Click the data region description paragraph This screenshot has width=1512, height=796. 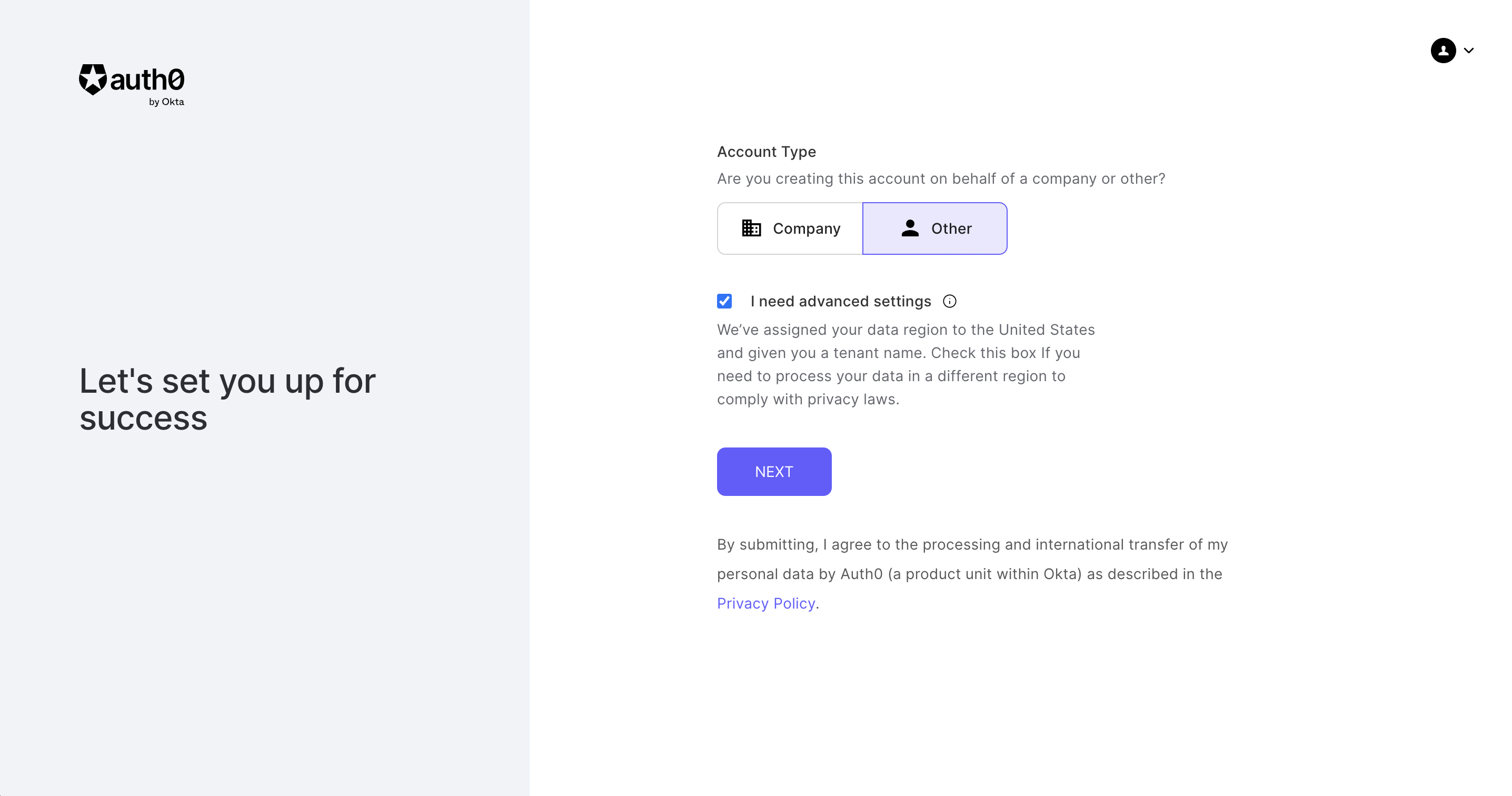905,364
